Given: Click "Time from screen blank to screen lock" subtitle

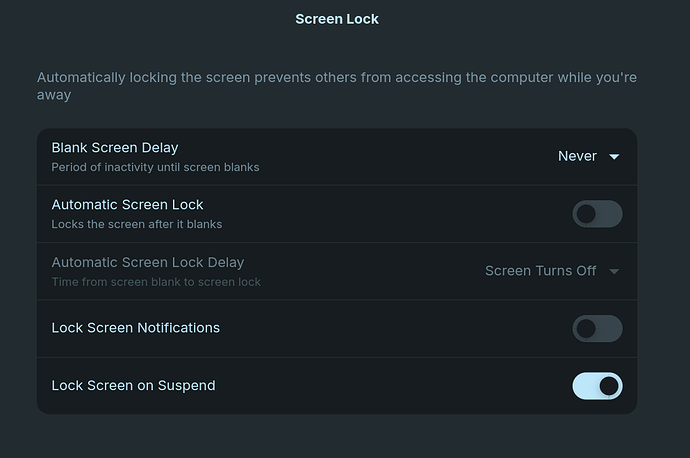Looking at the screenshot, I should pos(156,282).
